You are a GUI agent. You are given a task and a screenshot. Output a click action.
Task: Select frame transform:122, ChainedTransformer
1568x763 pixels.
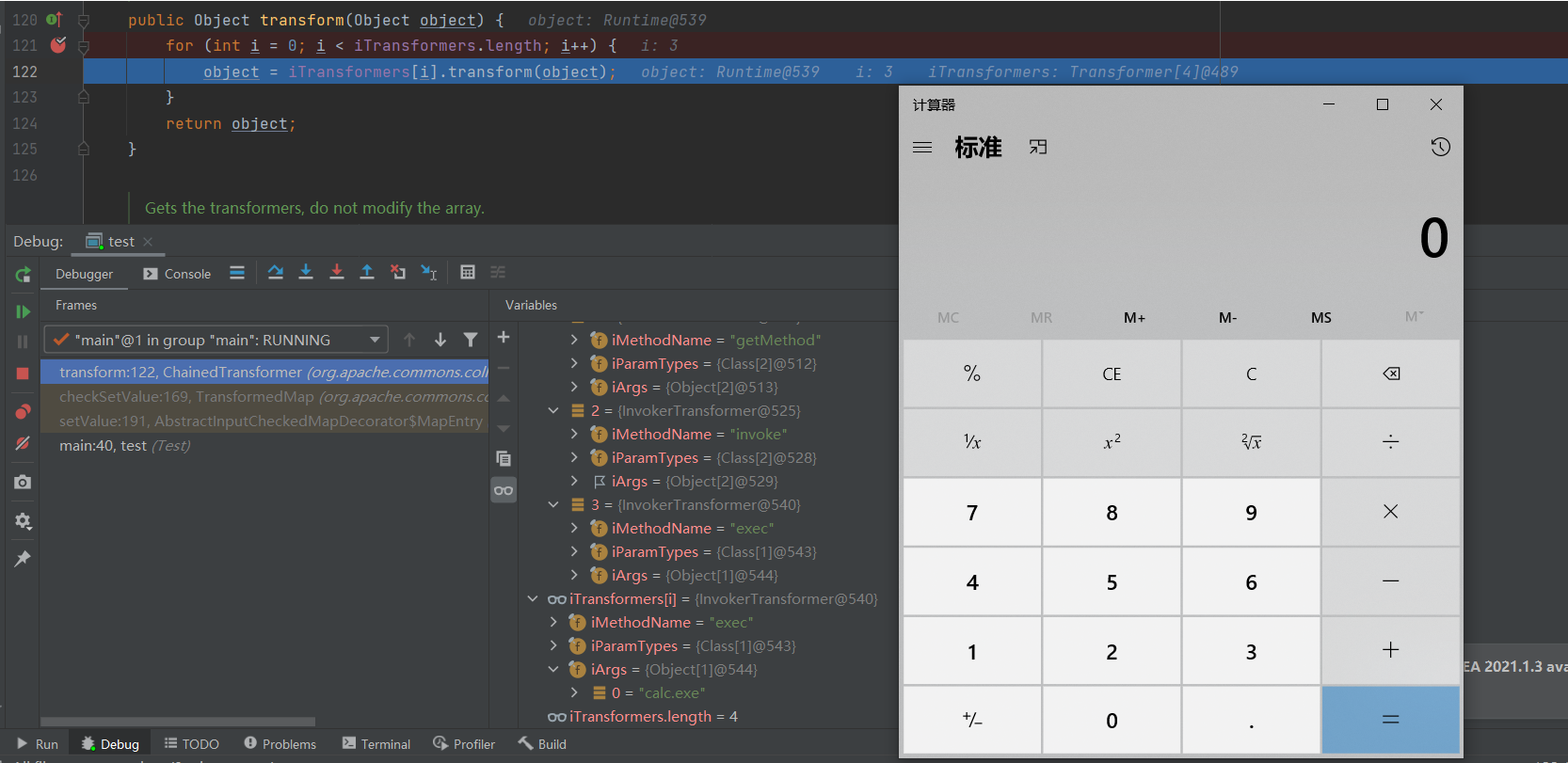tap(264, 372)
